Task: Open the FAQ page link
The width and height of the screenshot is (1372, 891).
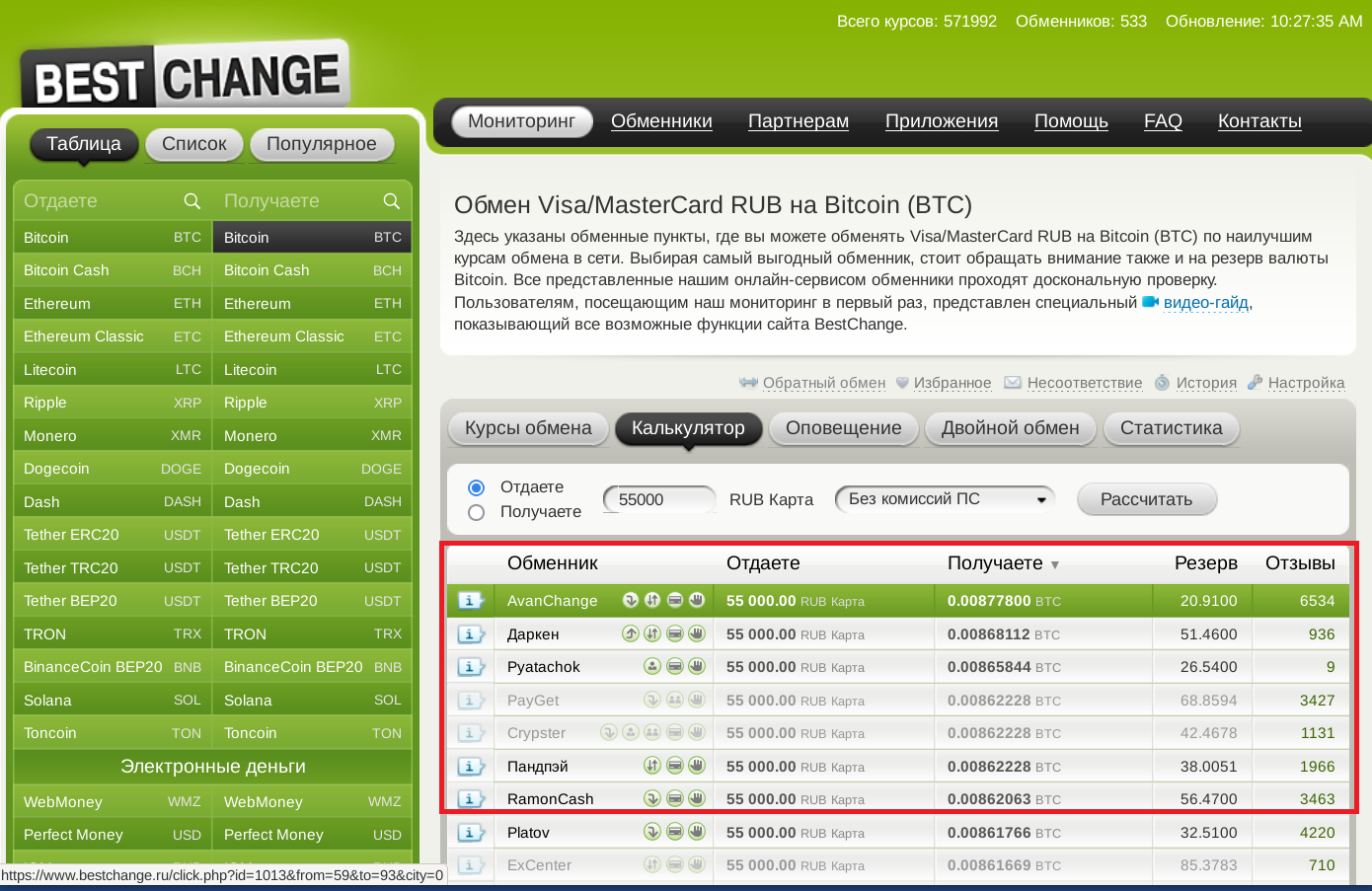Action: 1163,121
